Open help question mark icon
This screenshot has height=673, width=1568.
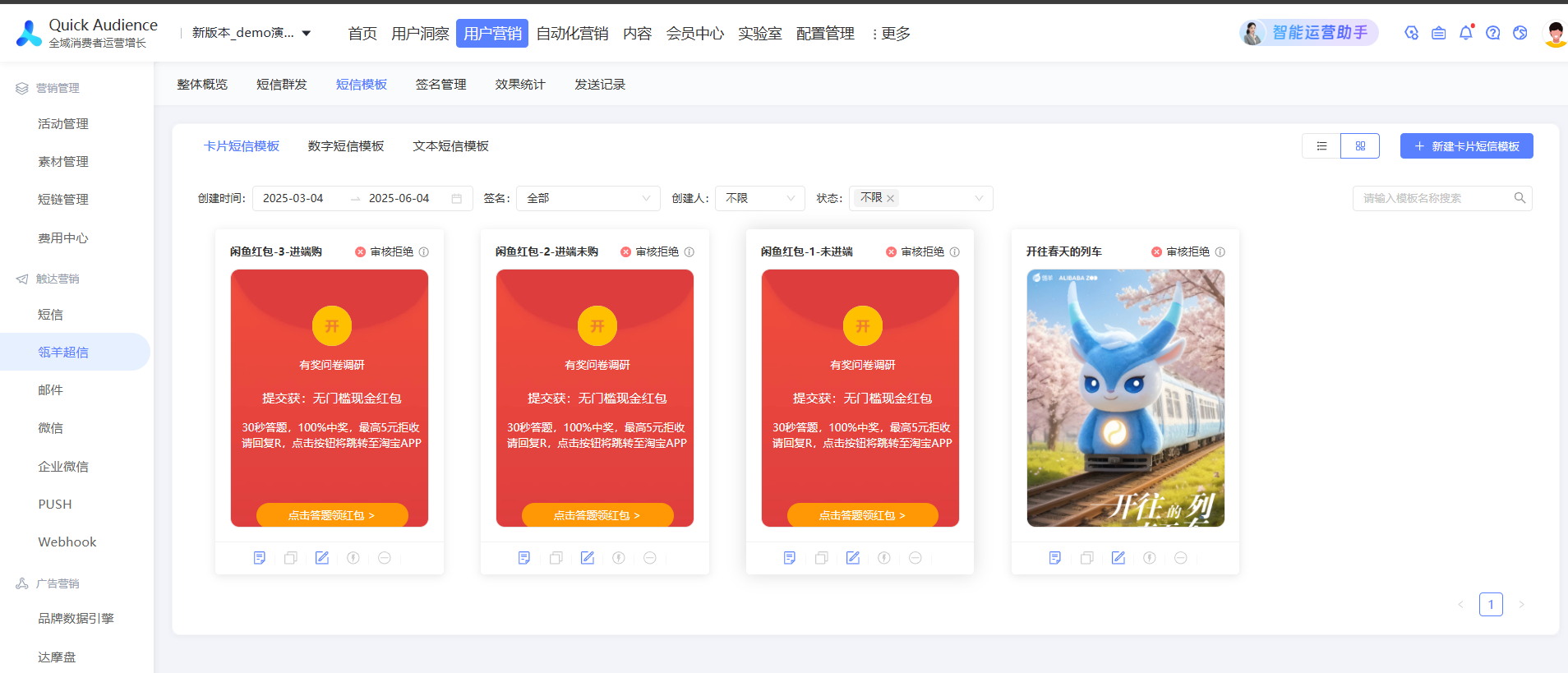[x=1493, y=33]
